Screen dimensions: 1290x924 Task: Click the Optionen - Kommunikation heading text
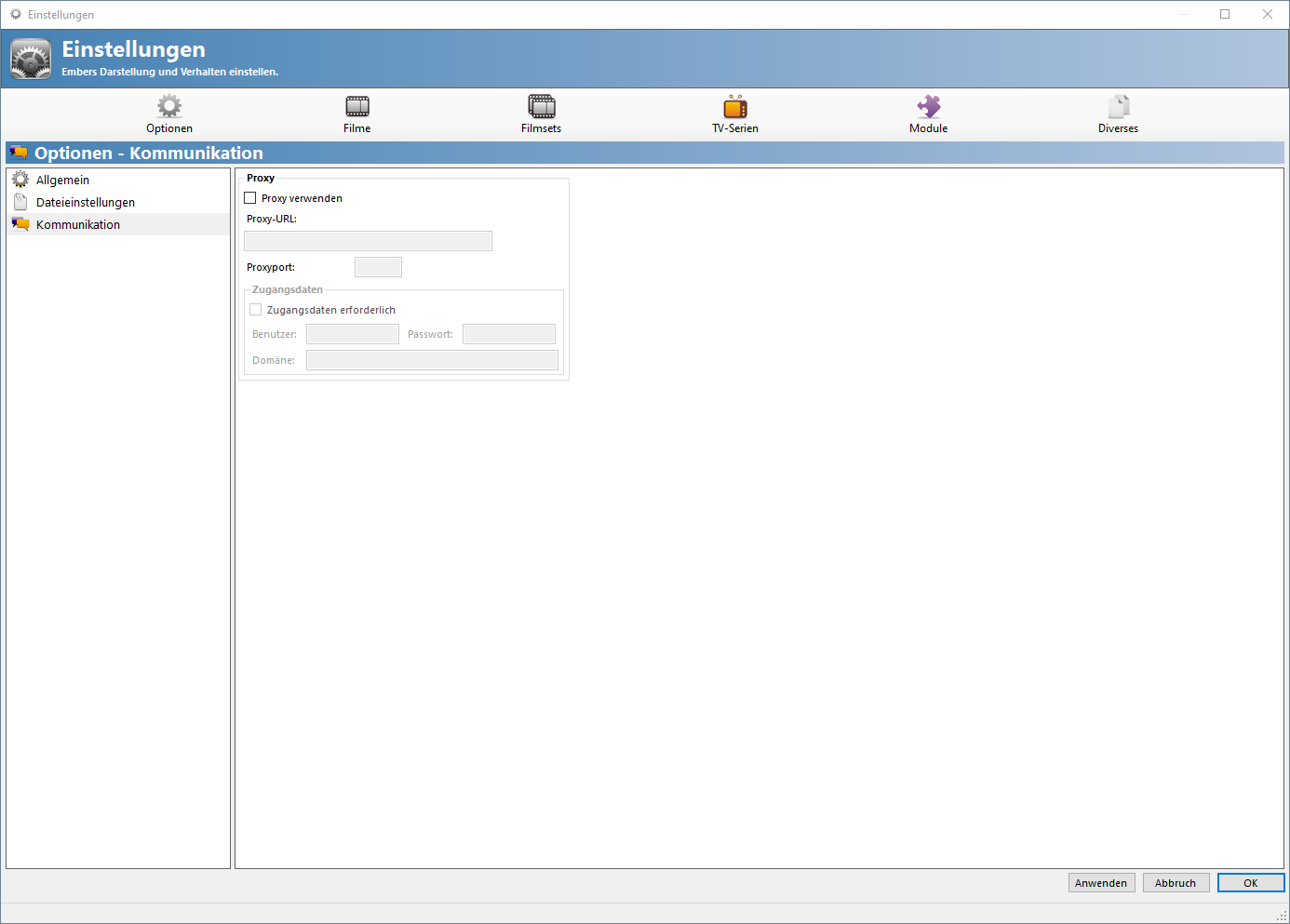point(149,153)
